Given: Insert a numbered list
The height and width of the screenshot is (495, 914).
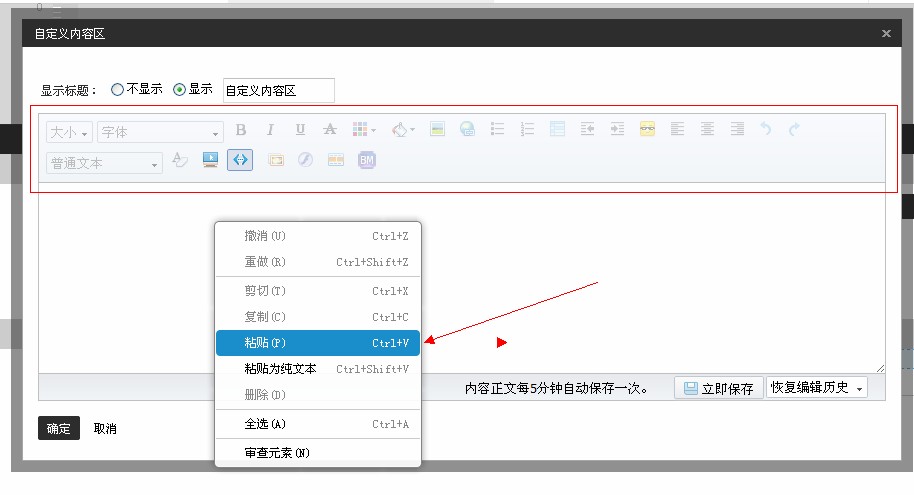Looking at the screenshot, I should [x=528, y=129].
